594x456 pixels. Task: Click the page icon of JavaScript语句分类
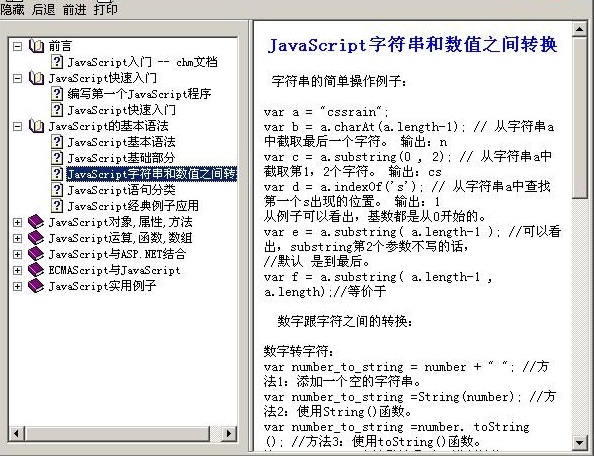(57, 190)
